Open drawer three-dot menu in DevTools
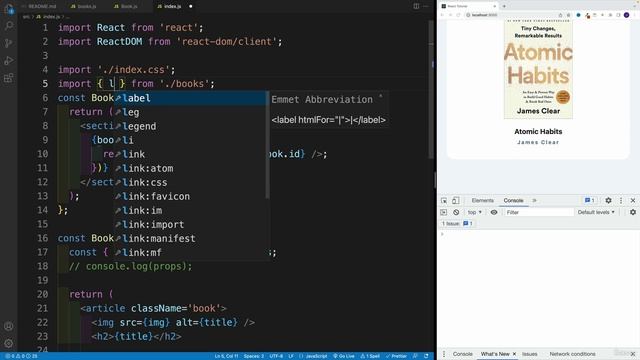 (444, 353)
